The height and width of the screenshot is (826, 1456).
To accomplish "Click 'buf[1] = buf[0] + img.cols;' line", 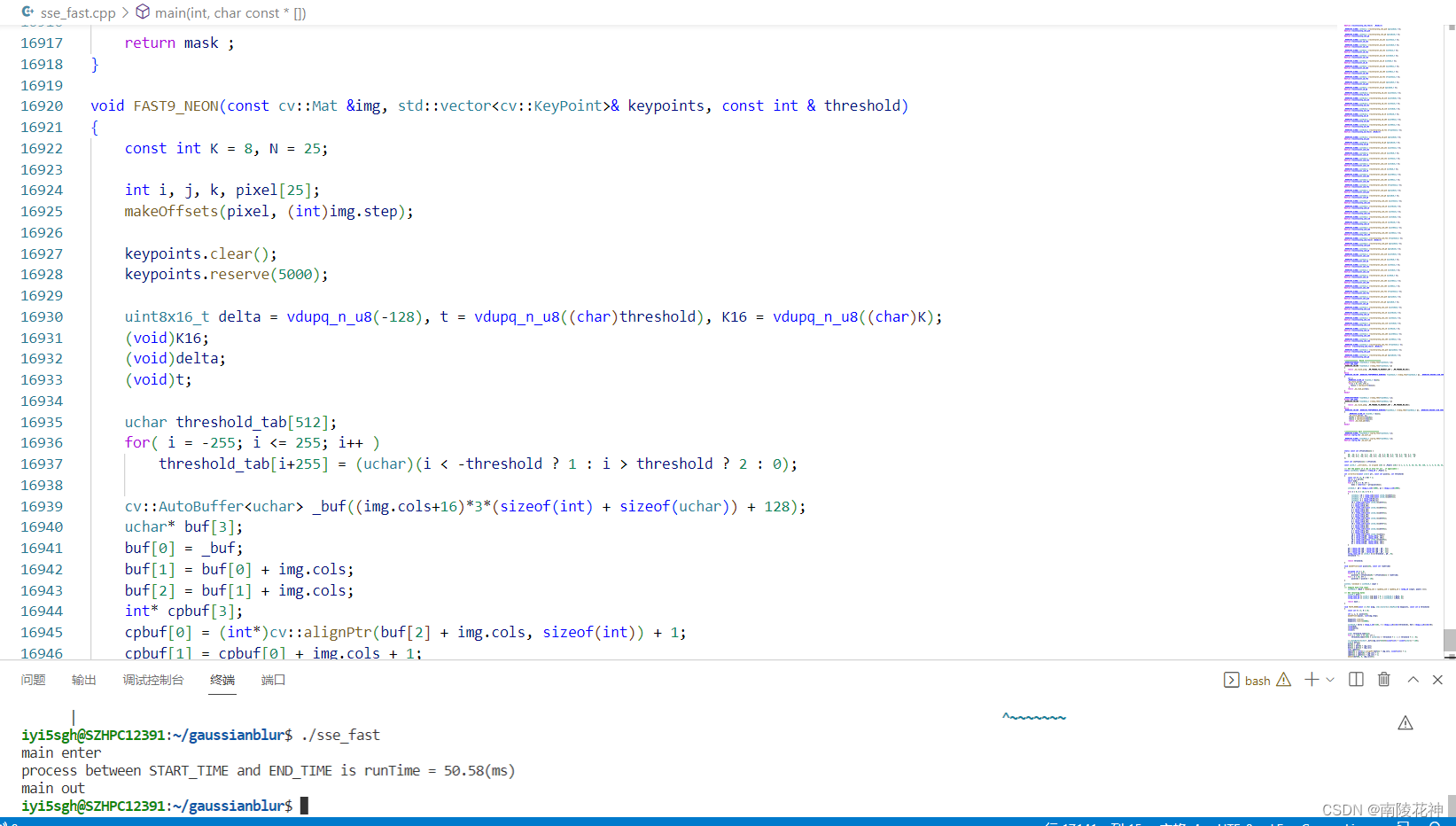I will tap(239, 569).
